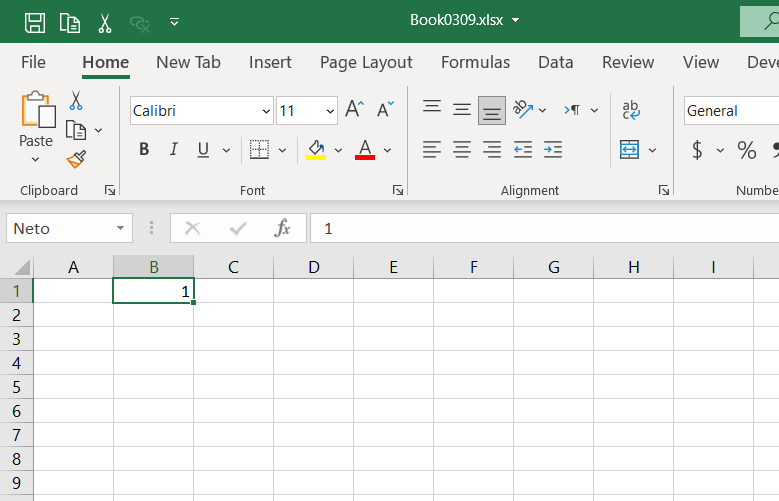Open Alignment settings dialog launcher
The image size is (779, 501).
(664, 190)
